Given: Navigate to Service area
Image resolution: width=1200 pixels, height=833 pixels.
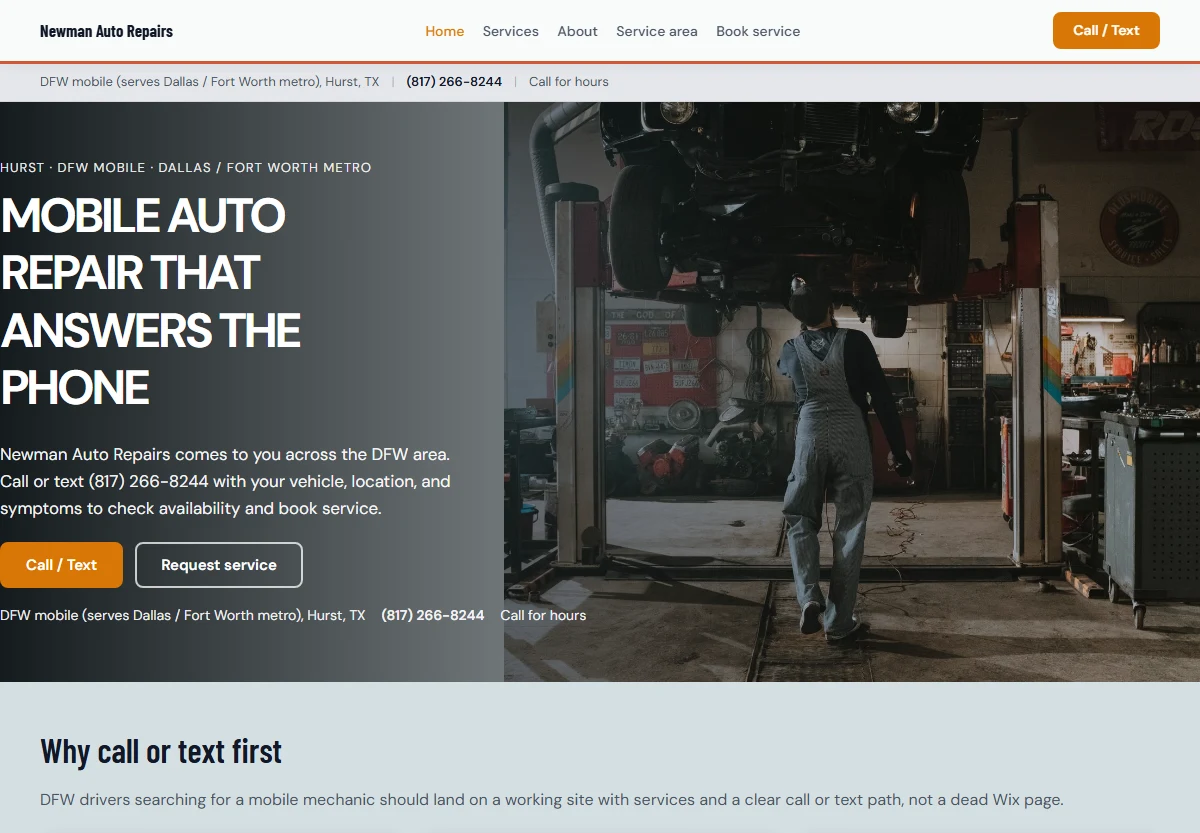Looking at the screenshot, I should 656,31.
